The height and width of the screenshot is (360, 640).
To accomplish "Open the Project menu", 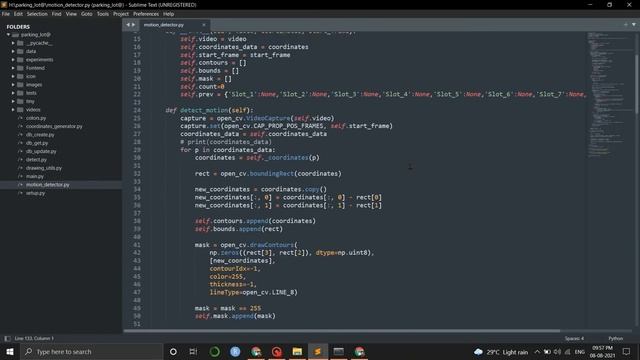I will [x=121, y=14].
